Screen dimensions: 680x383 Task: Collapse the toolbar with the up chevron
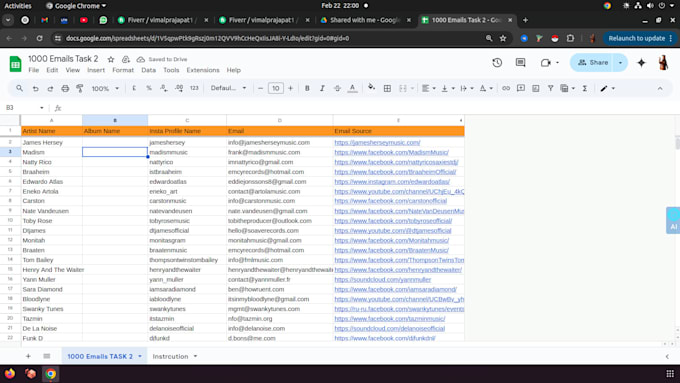tap(660, 88)
